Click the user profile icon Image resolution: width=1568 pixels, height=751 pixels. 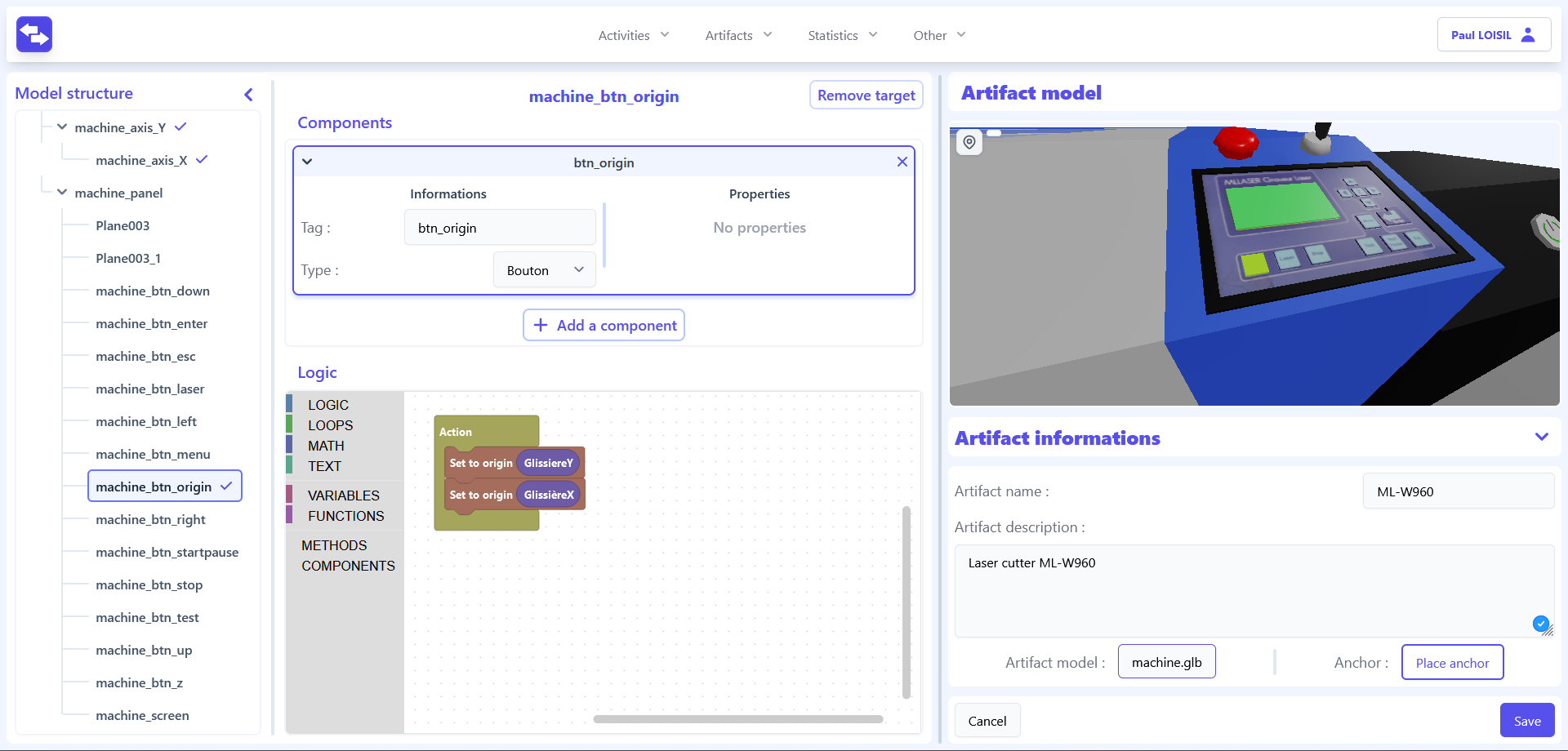coord(1528,34)
